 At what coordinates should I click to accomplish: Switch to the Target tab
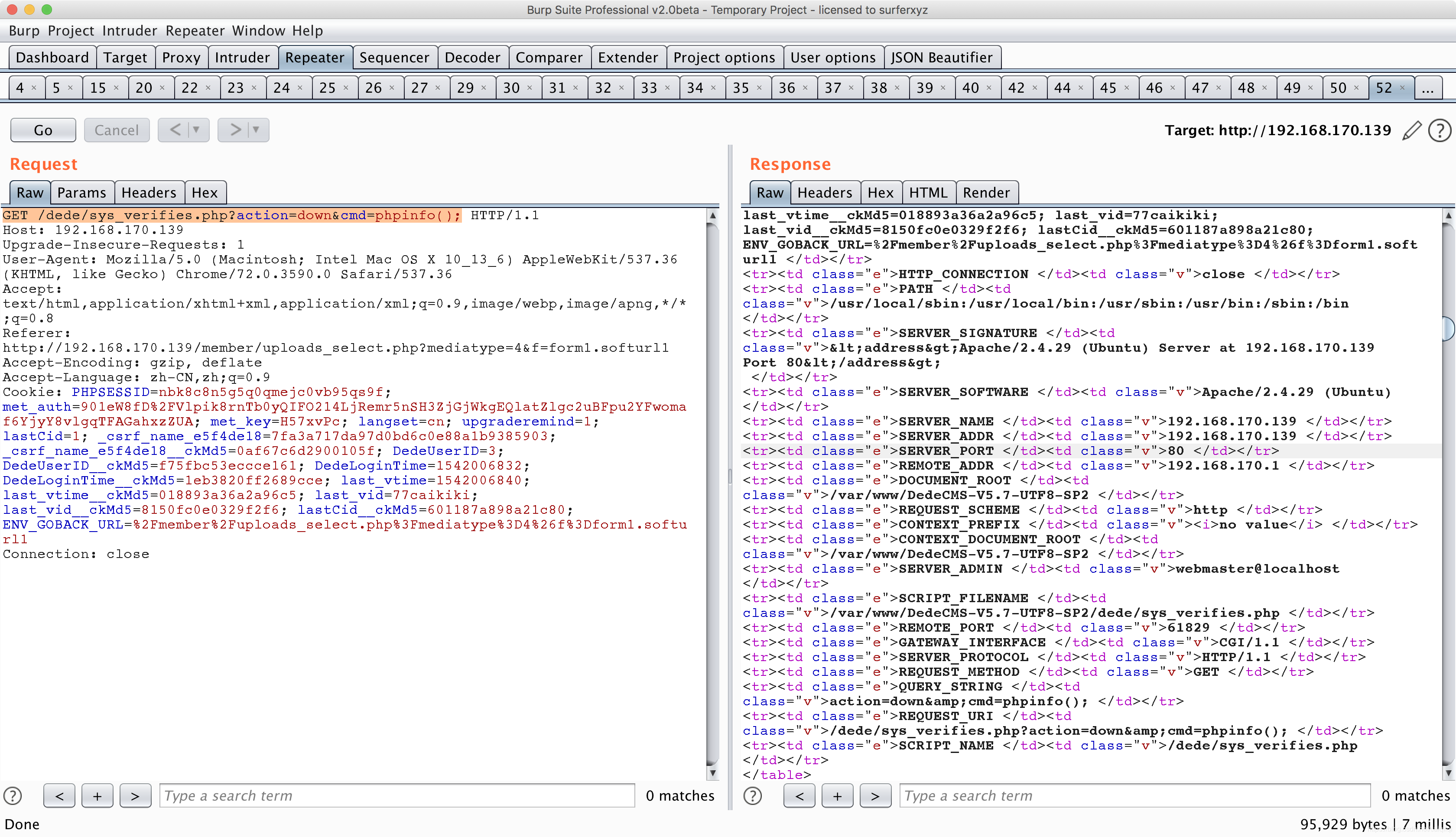click(125, 58)
